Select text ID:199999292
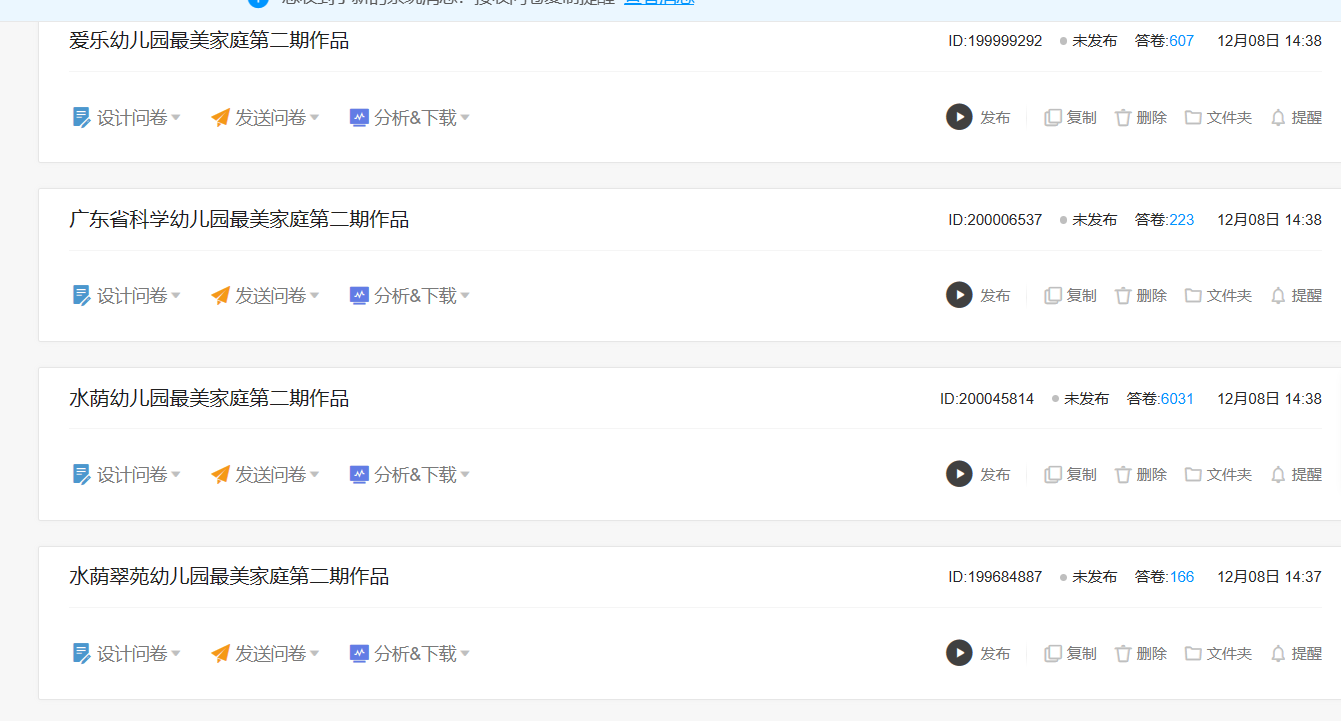The width and height of the screenshot is (1341, 721). tap(995, 41)
